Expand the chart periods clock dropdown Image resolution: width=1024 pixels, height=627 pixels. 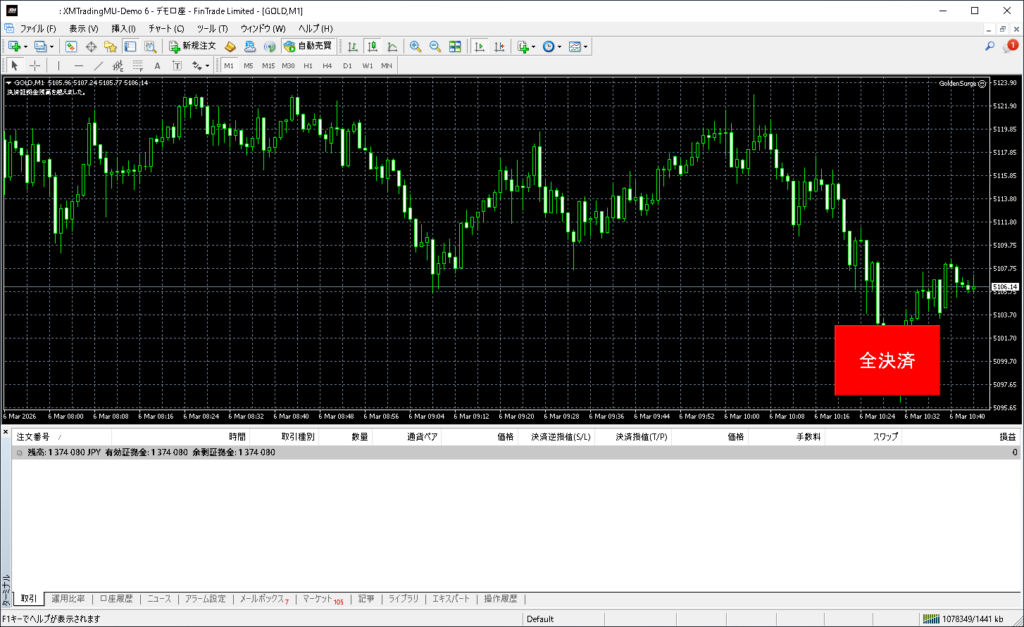[560, 46]
